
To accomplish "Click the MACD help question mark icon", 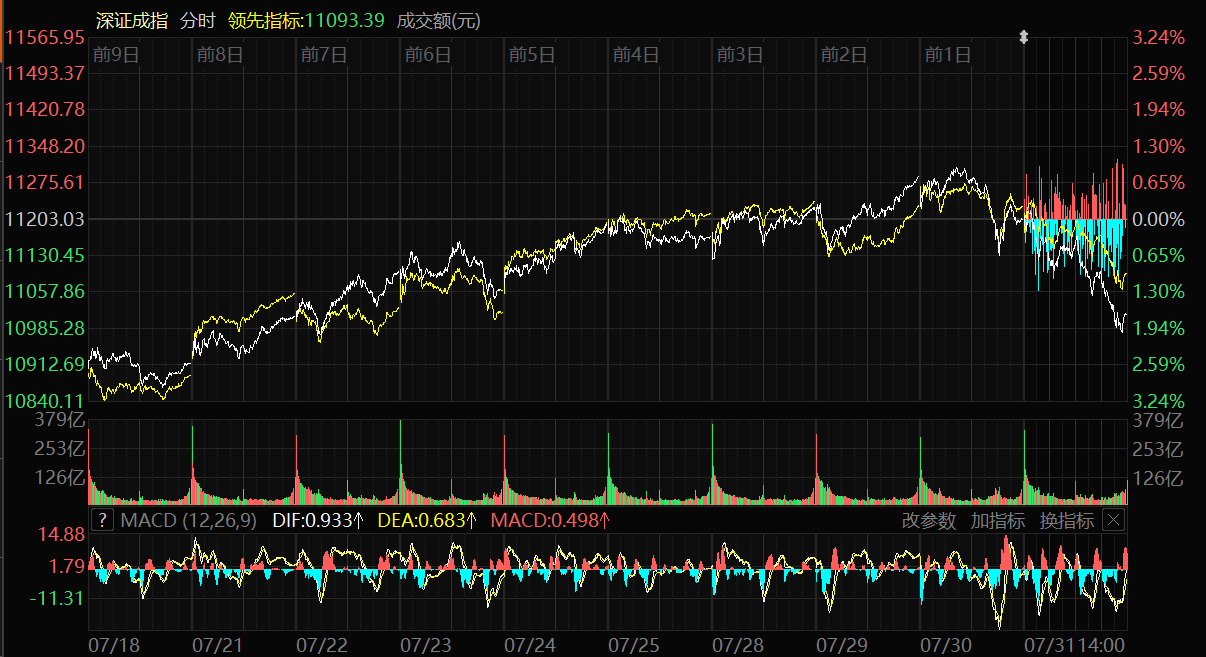I will [x=102, y=520].
